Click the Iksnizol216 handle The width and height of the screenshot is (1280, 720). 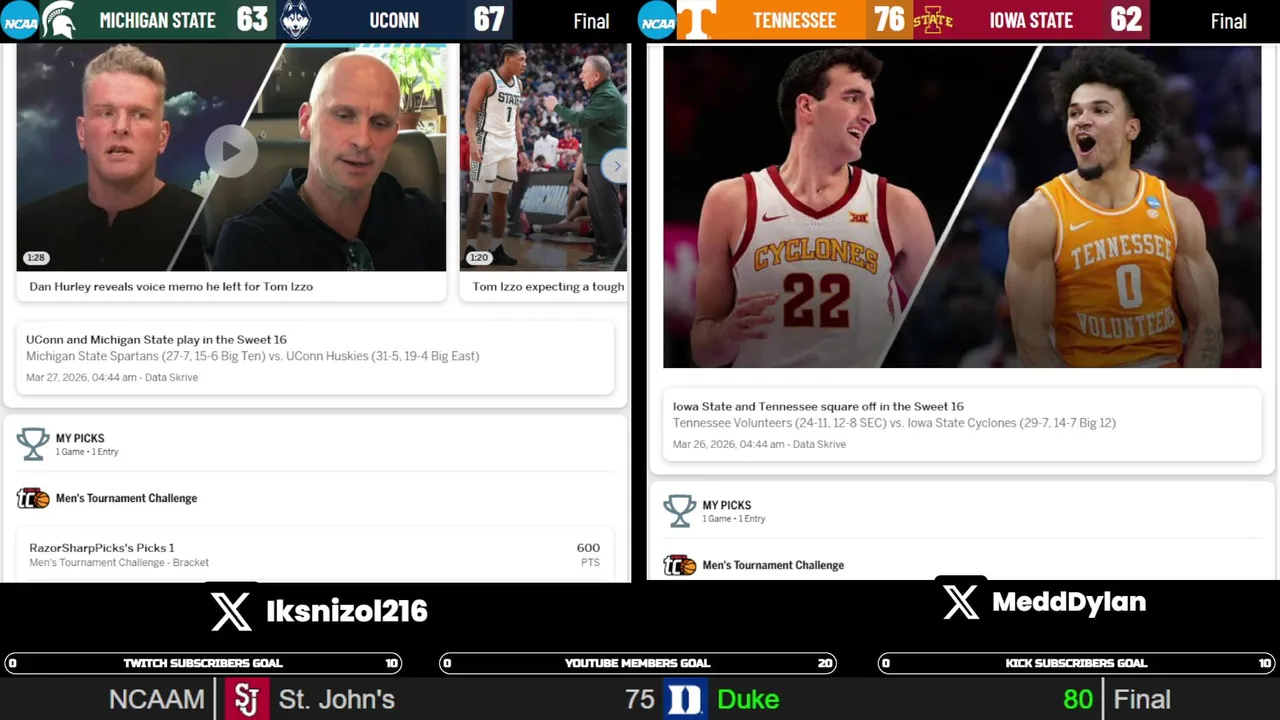pyautogui.click(x=347, y=611)
